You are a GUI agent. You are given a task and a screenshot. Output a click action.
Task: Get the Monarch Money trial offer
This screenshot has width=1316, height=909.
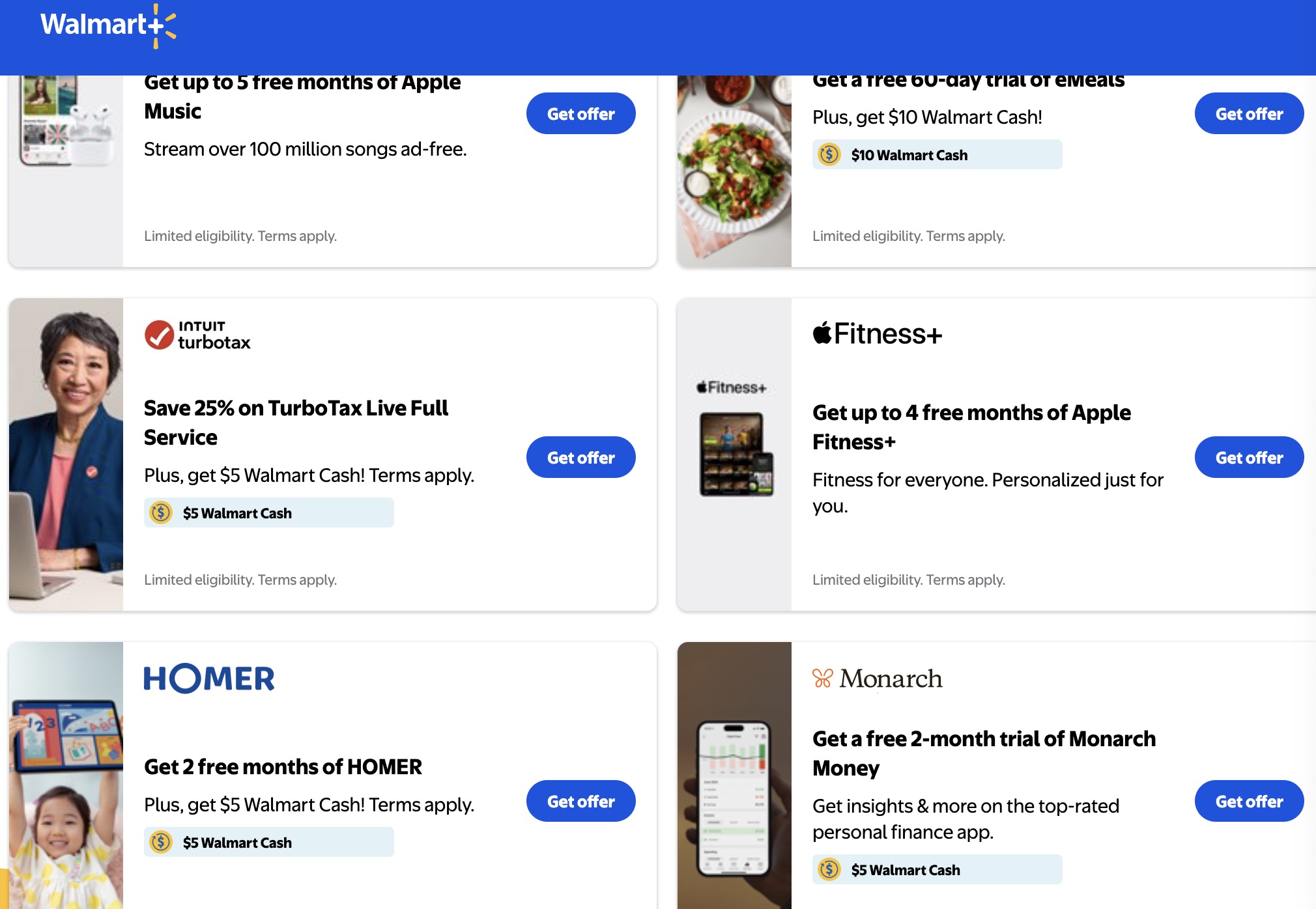coord(1249,801)
